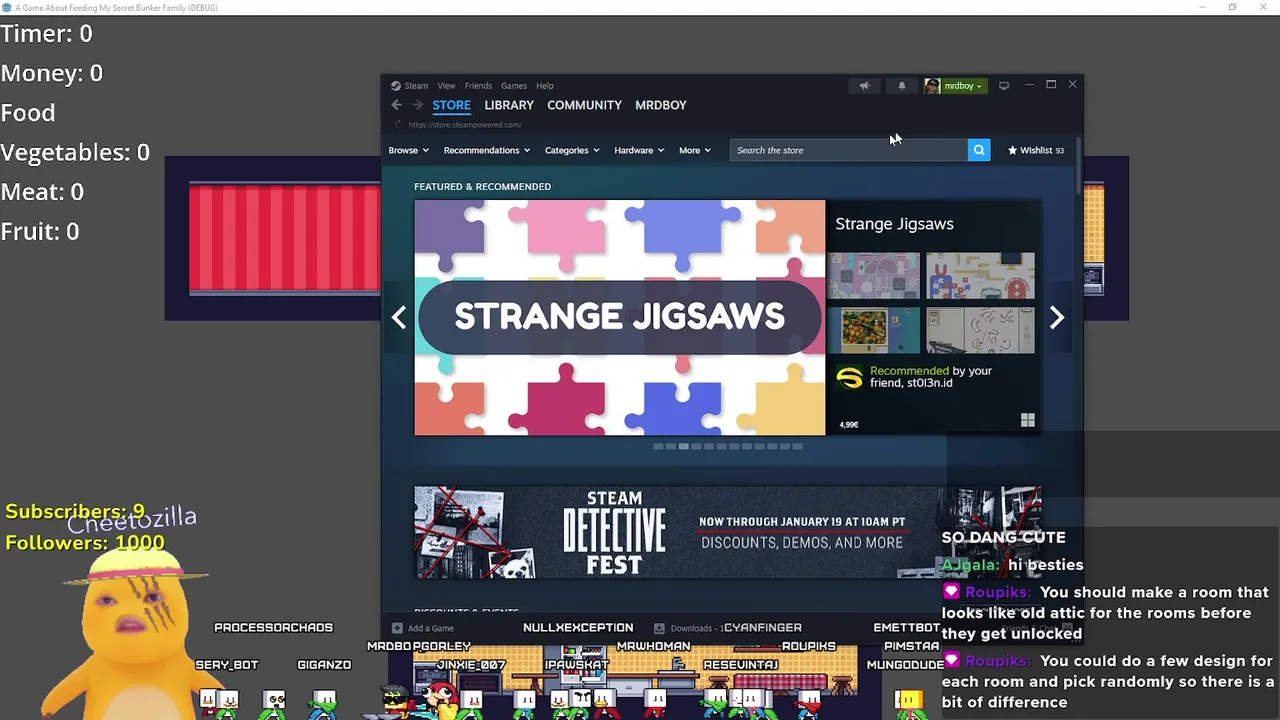Click the magnifier search button

click(x=979, y=150)
